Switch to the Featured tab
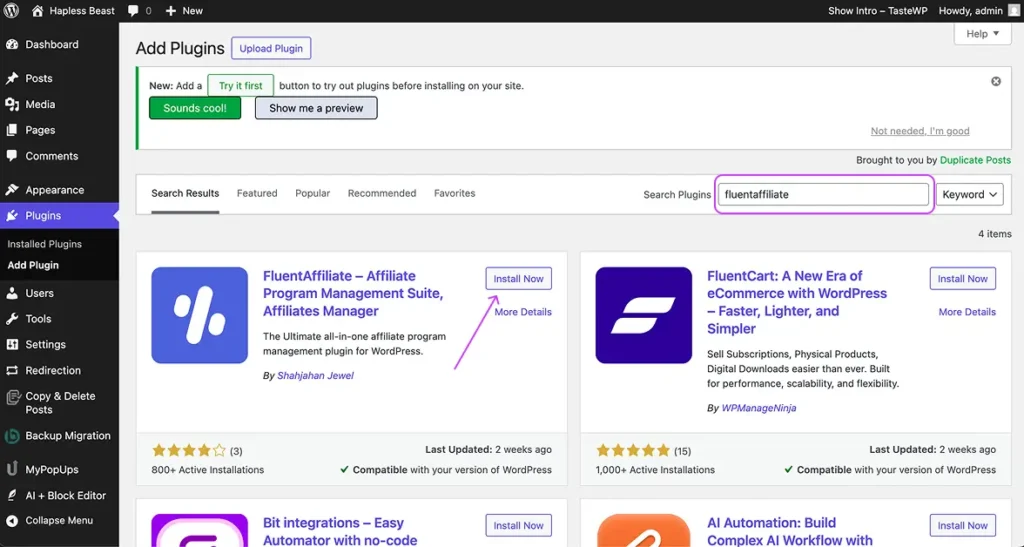This screenshot has height=547, width=1024. (257, 193)
